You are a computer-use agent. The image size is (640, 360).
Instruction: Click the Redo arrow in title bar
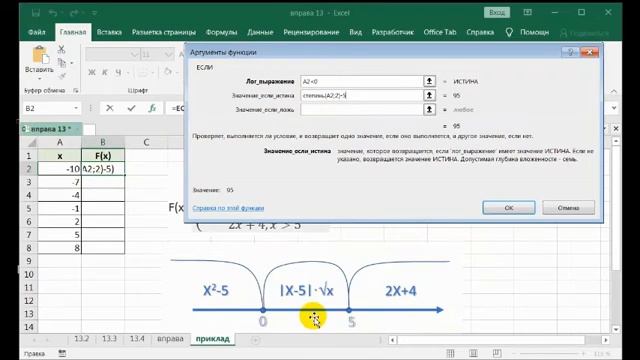point(74,13)
